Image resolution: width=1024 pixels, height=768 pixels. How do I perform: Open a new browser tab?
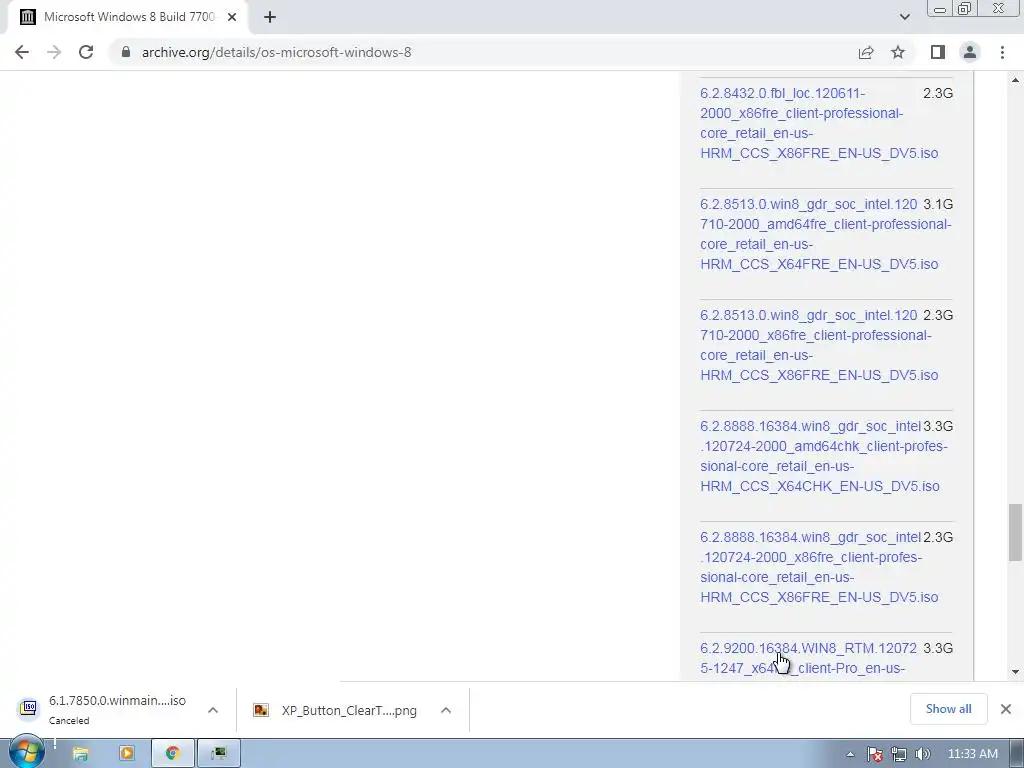pyautogui.click(x=270, y=17)
